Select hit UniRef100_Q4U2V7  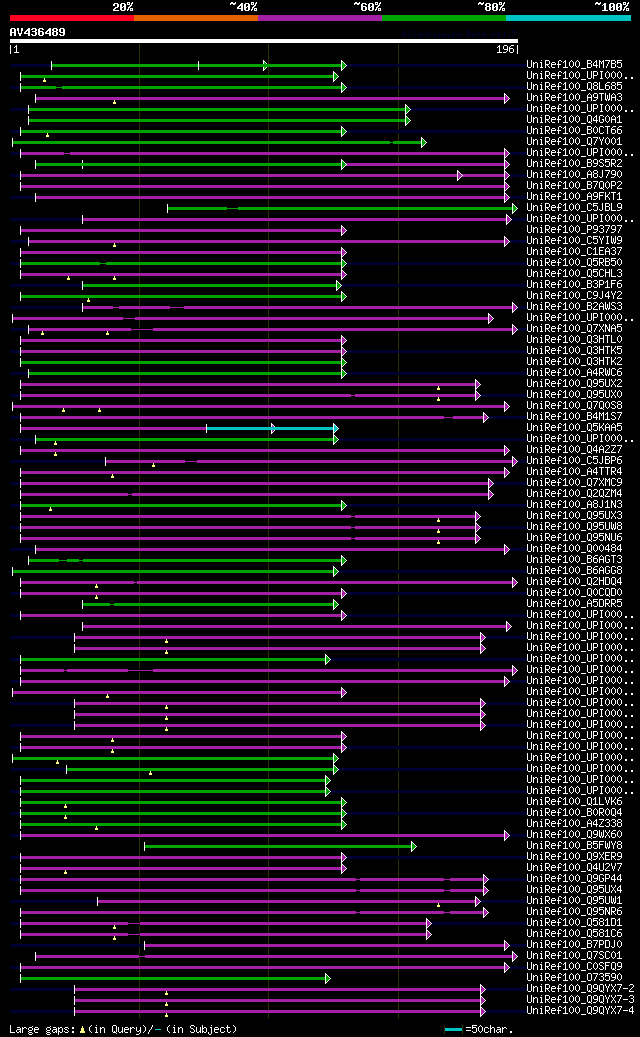click(x=574, y=867)
